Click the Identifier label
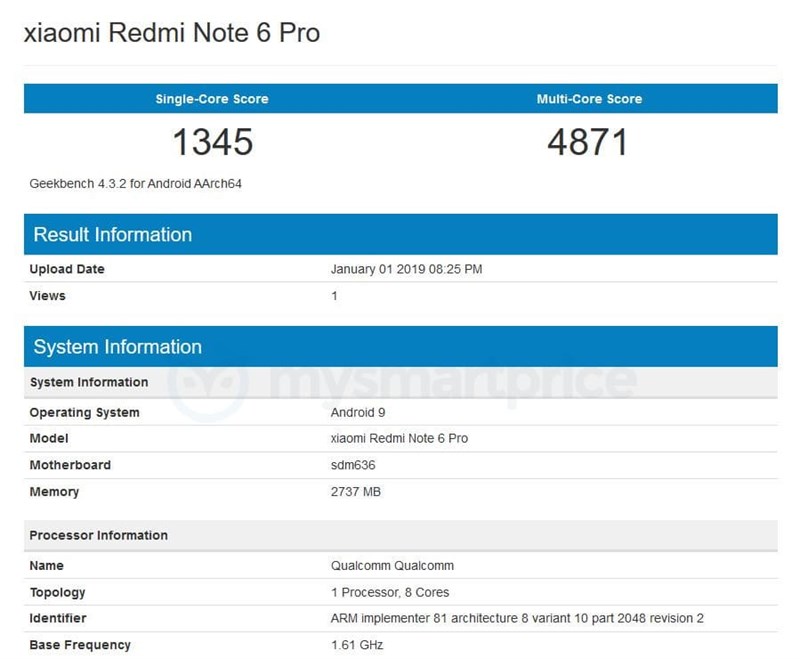800x659 pixels. 58,618
